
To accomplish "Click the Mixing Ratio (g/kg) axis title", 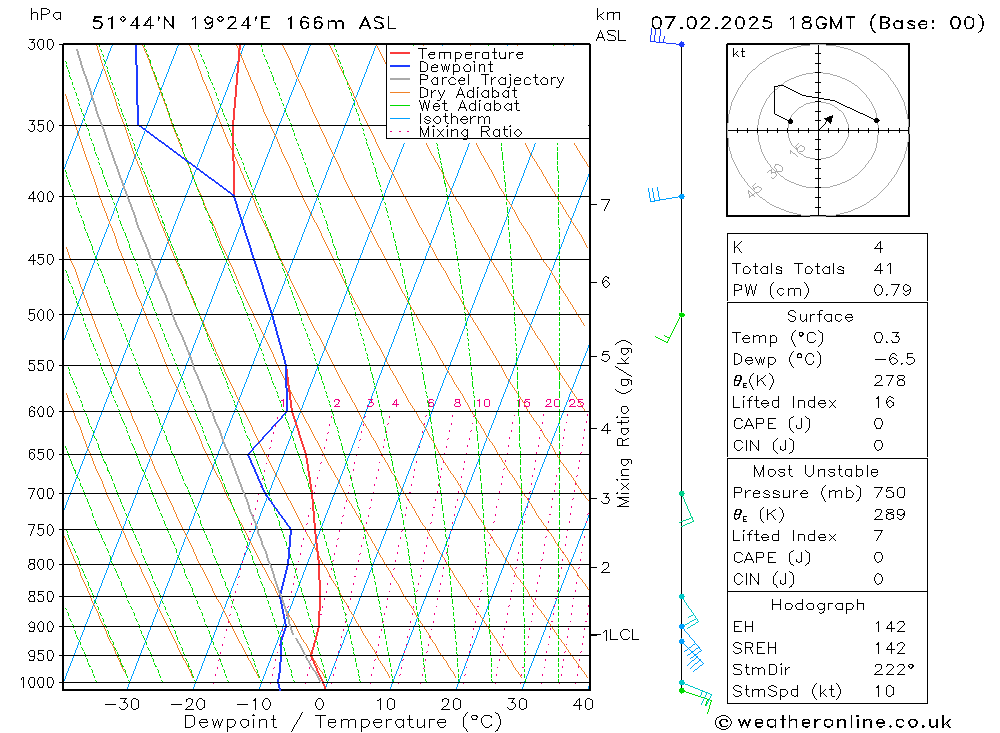I will (x=624, y=424).
